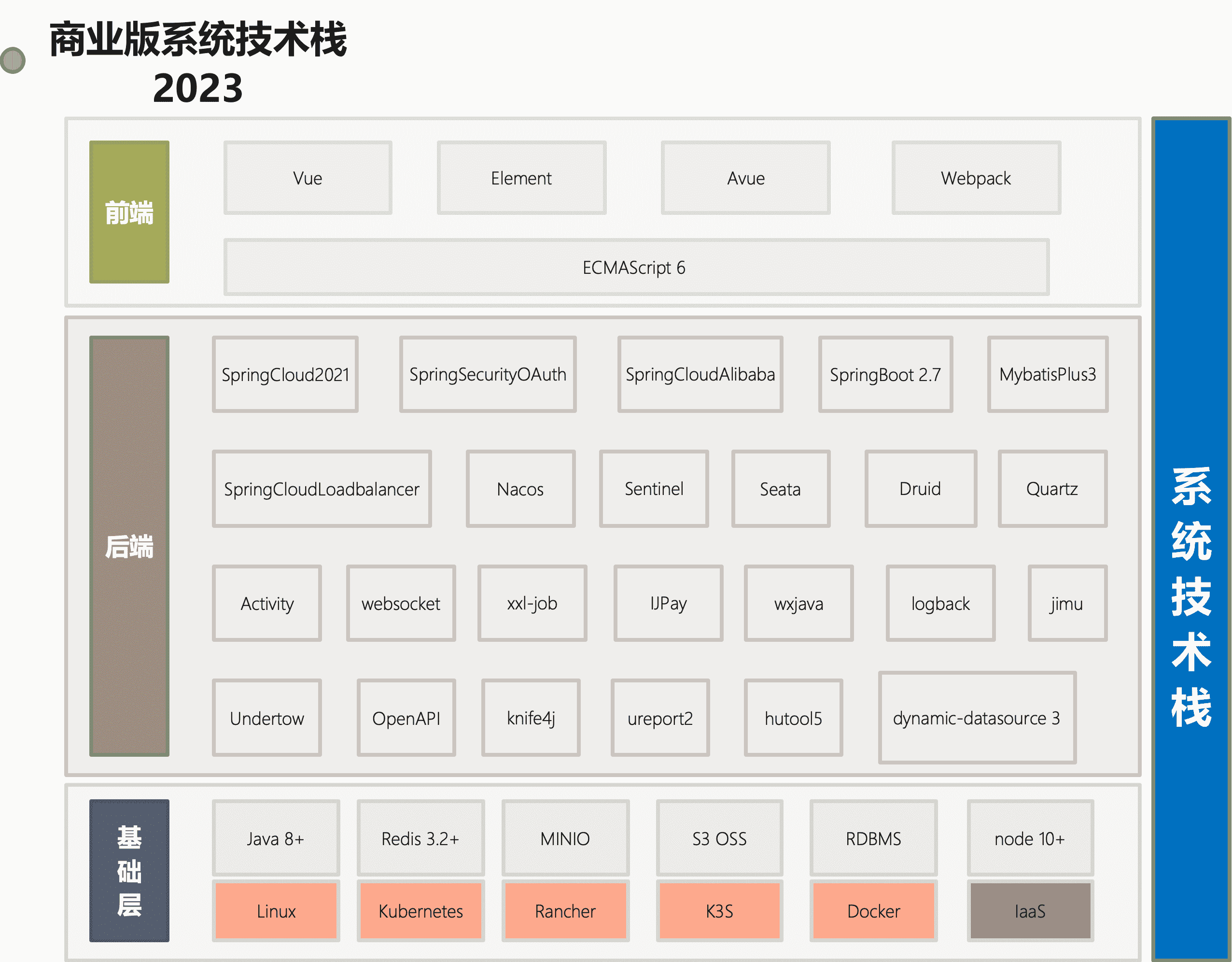Click the orange Kubernetes box
The image size is (1232, 962).
(x=420, y=911)
